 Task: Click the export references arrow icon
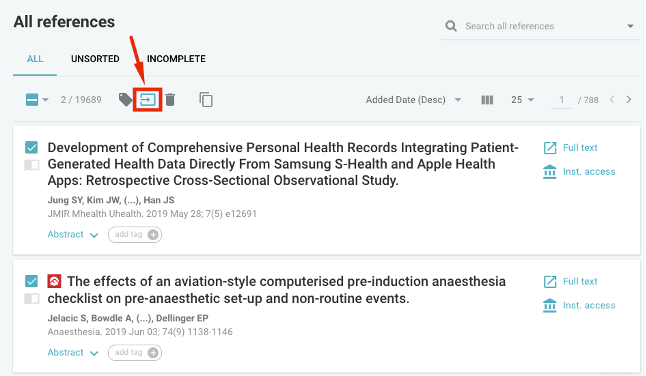(147, 100)
